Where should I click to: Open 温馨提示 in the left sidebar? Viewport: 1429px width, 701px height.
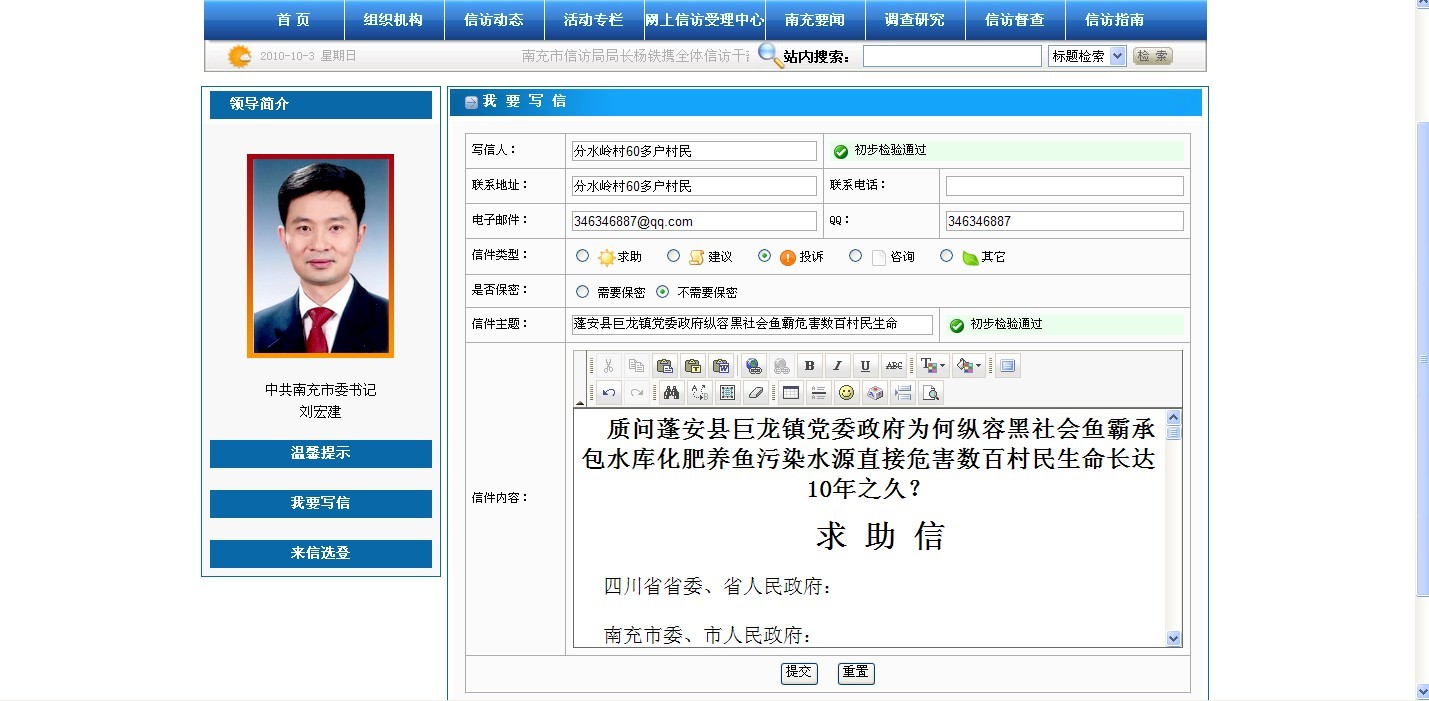coord(321,453)
